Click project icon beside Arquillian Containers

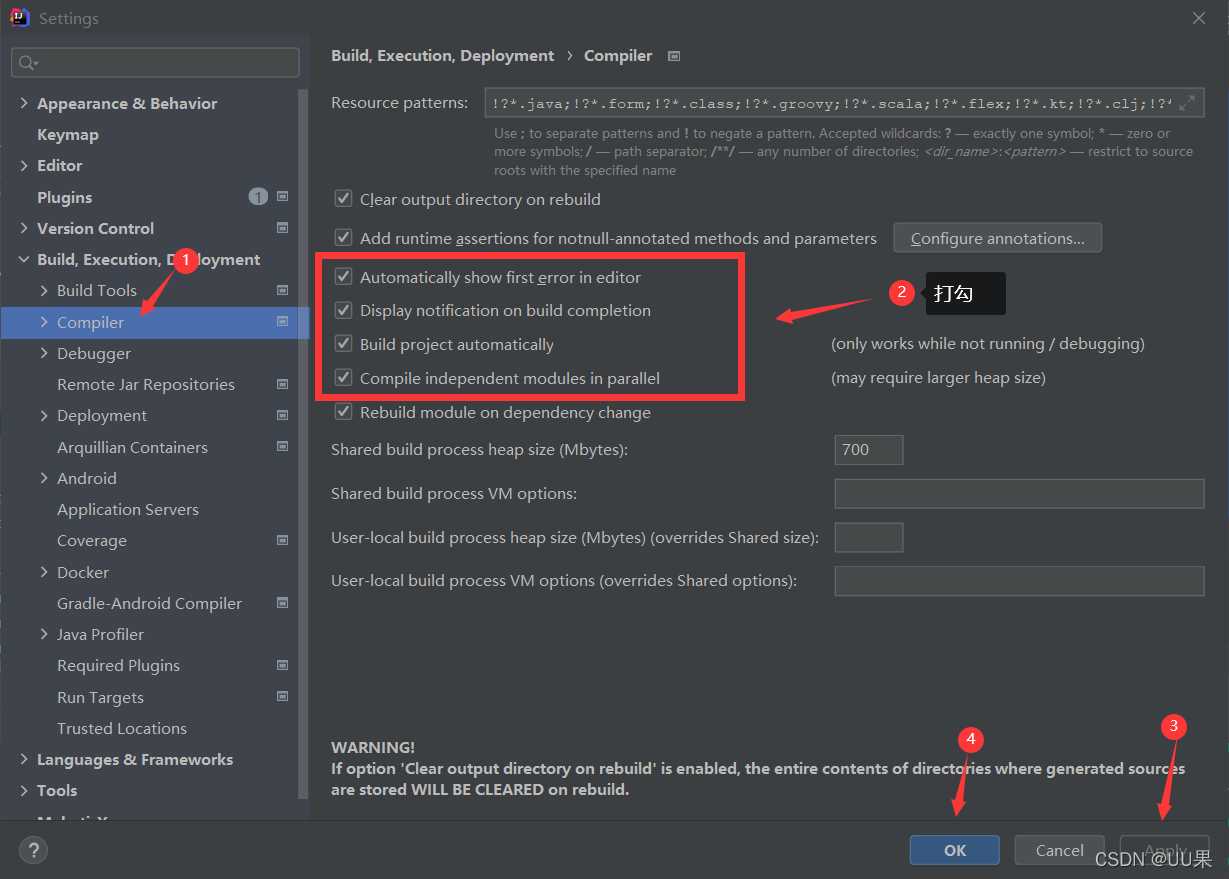coord(282,447)
